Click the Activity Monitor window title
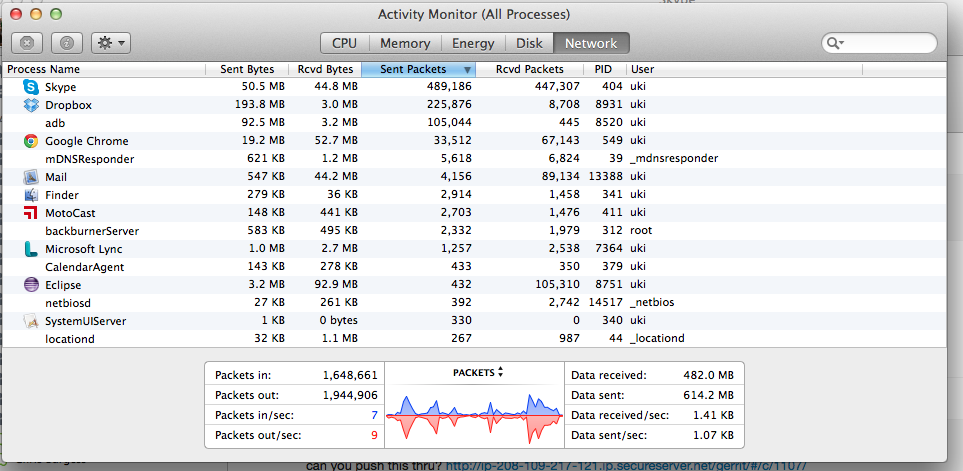This screenshot has width=963, height=471. click(x=474, y=14)
